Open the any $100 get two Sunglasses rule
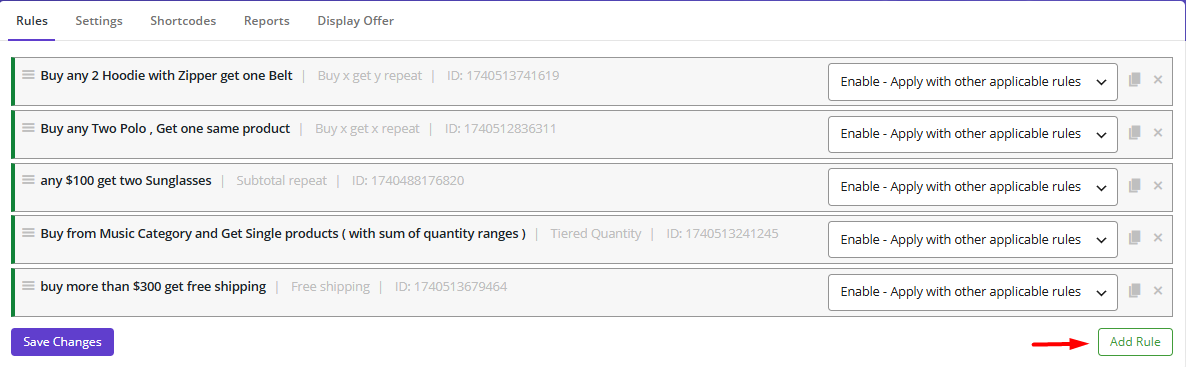The width and height of the screenshot is (1186, 367). click(x=126, y=181)
